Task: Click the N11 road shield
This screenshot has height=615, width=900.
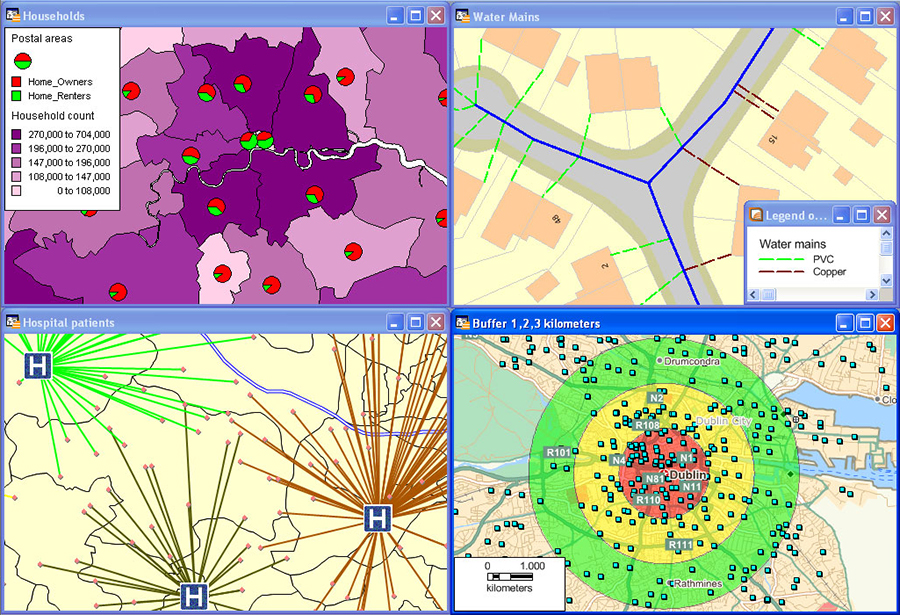Action: coord(692,487)
